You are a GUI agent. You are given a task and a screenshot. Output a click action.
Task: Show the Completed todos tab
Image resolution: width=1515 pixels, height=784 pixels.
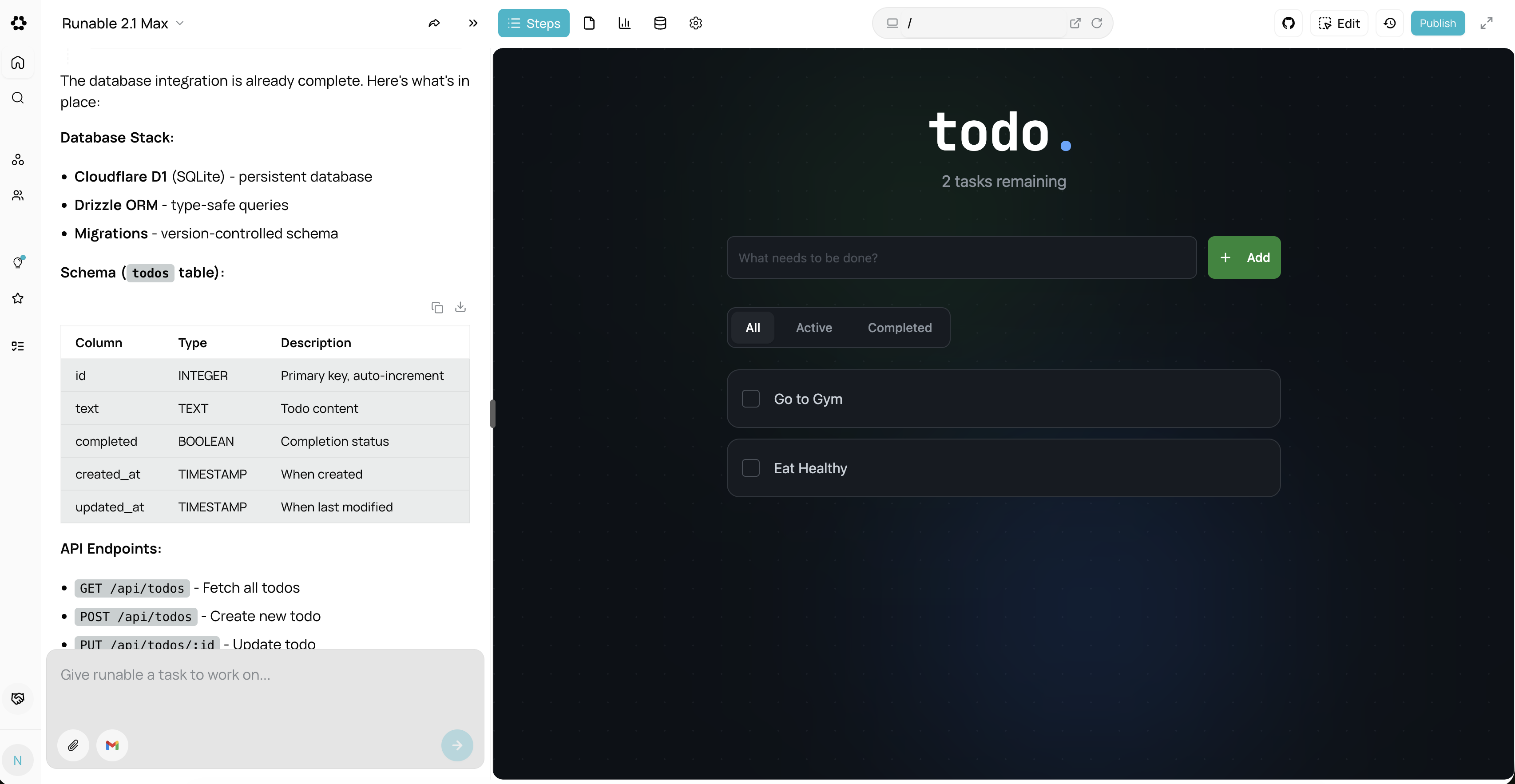[899, 328]
